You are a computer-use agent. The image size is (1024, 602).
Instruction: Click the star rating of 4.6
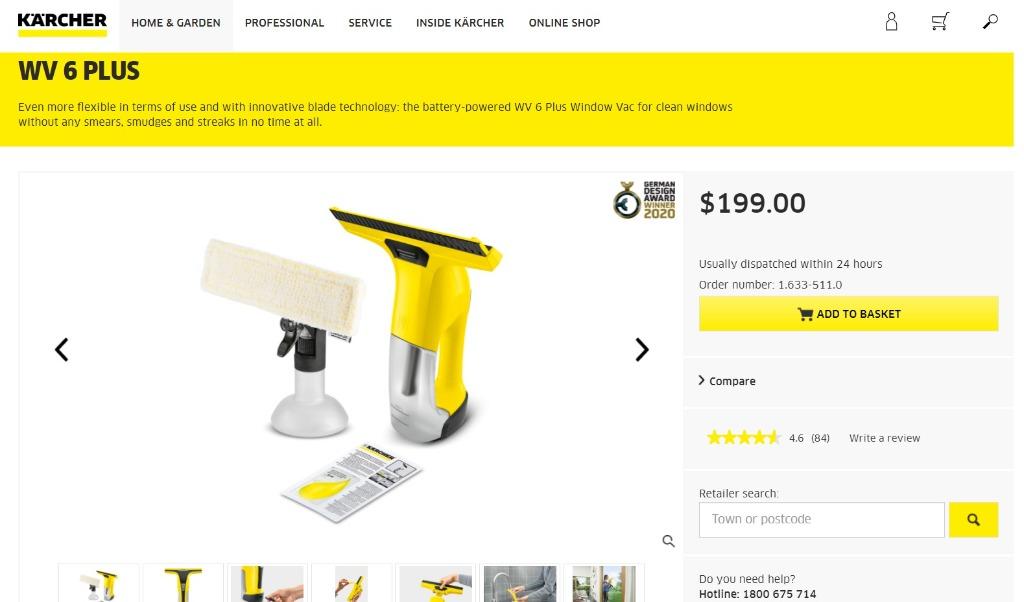743,437
